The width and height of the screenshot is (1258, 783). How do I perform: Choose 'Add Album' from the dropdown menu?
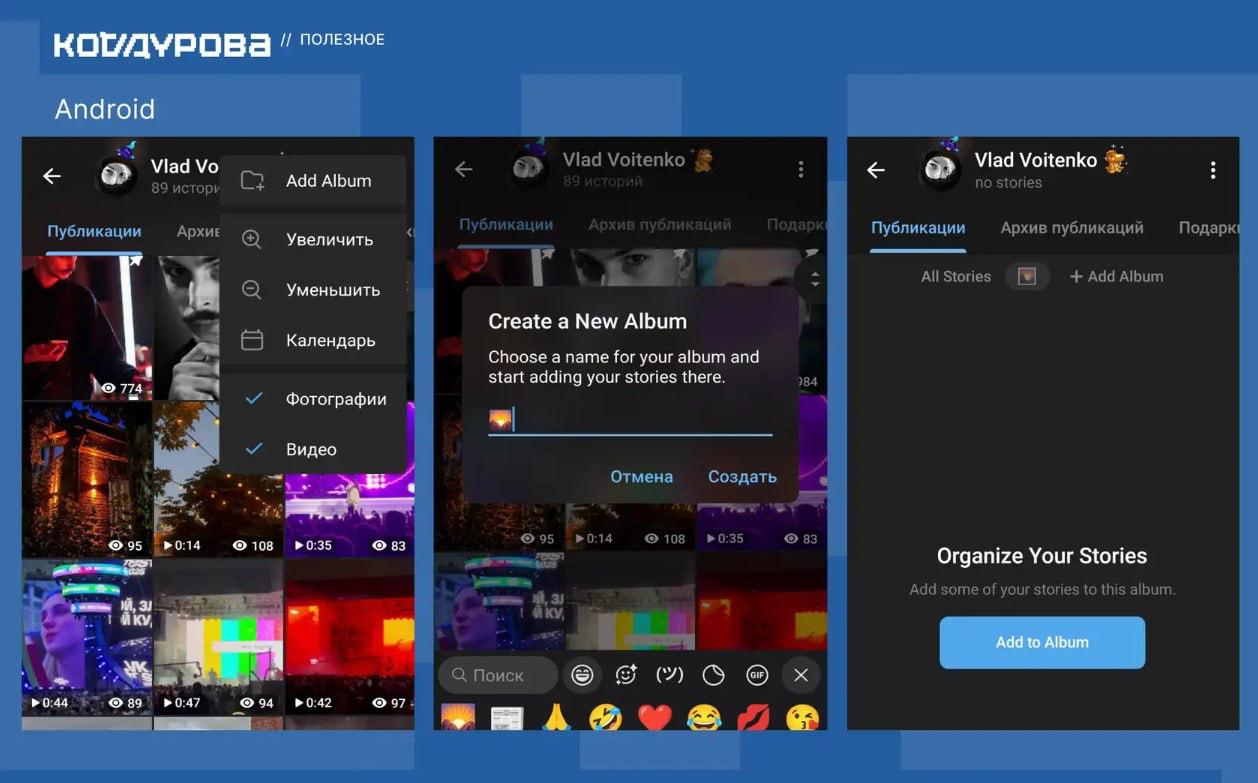314,181
